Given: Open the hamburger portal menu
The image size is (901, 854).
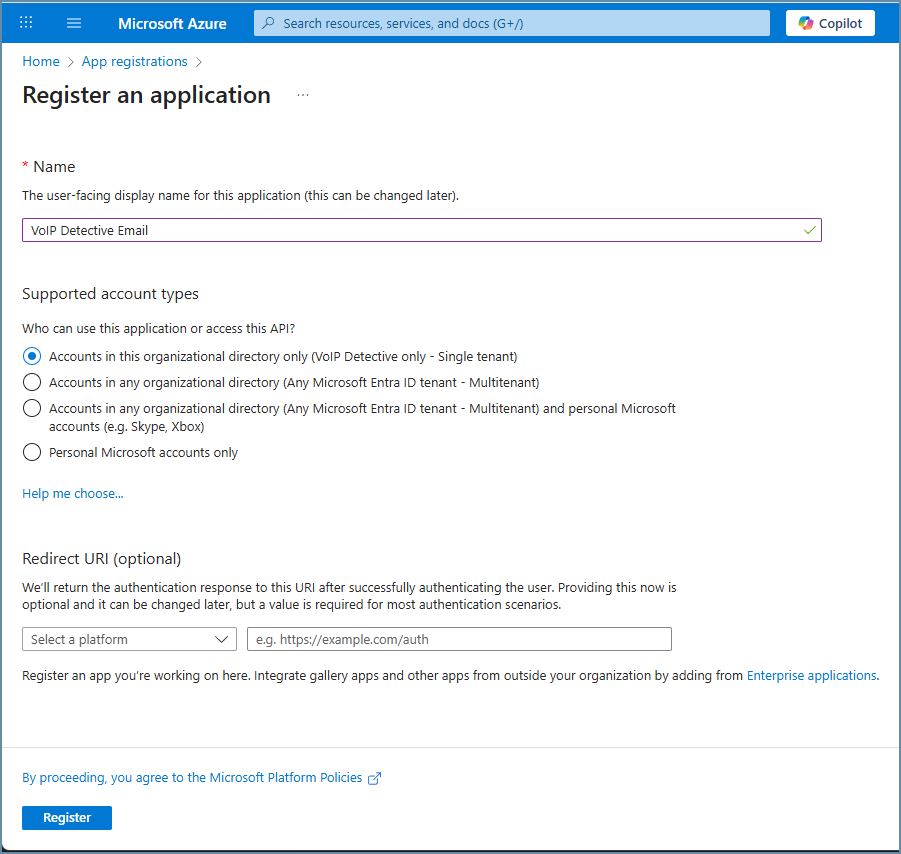Looking at the screenshot, I should click(x=74, y=23).
